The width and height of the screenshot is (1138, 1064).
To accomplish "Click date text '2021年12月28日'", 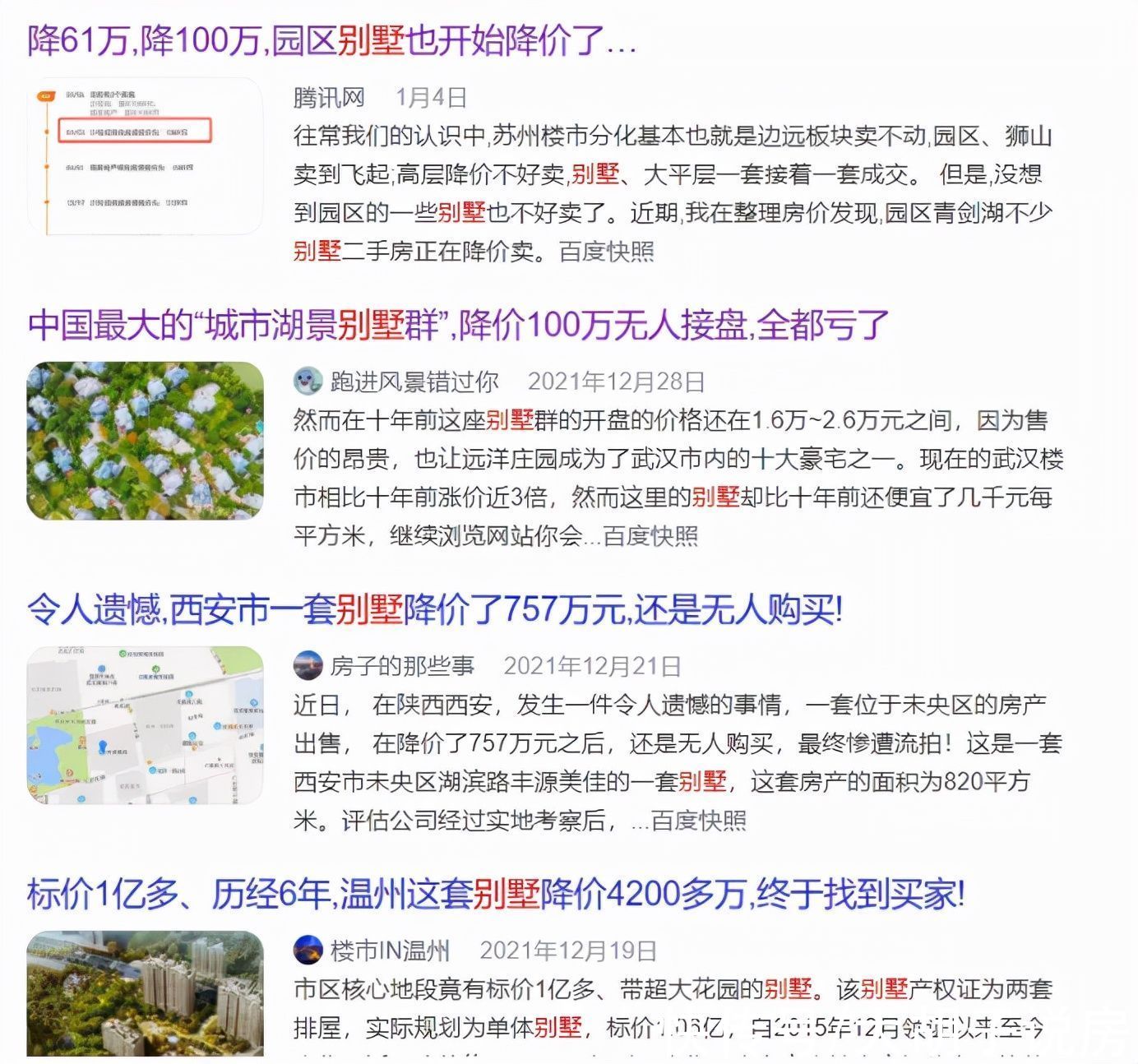I will [x=617, y=382].
